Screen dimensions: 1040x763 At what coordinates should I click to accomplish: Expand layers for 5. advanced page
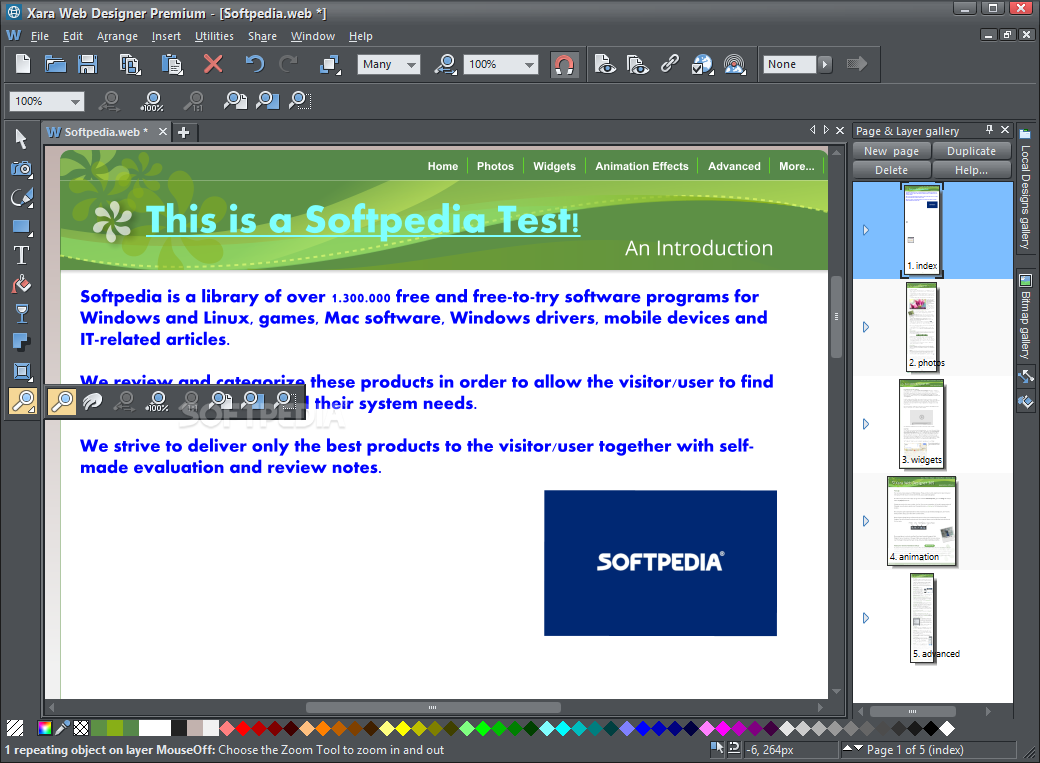click(866, 618)
